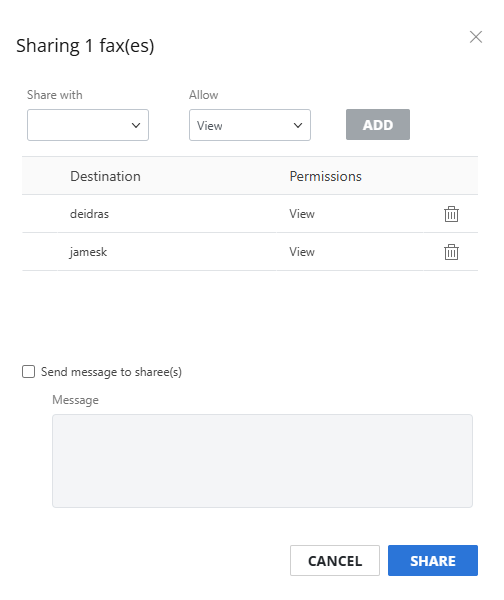Focus the Message text area
Viewport: 504px width, 600px height.
click(x=262, y=461)
